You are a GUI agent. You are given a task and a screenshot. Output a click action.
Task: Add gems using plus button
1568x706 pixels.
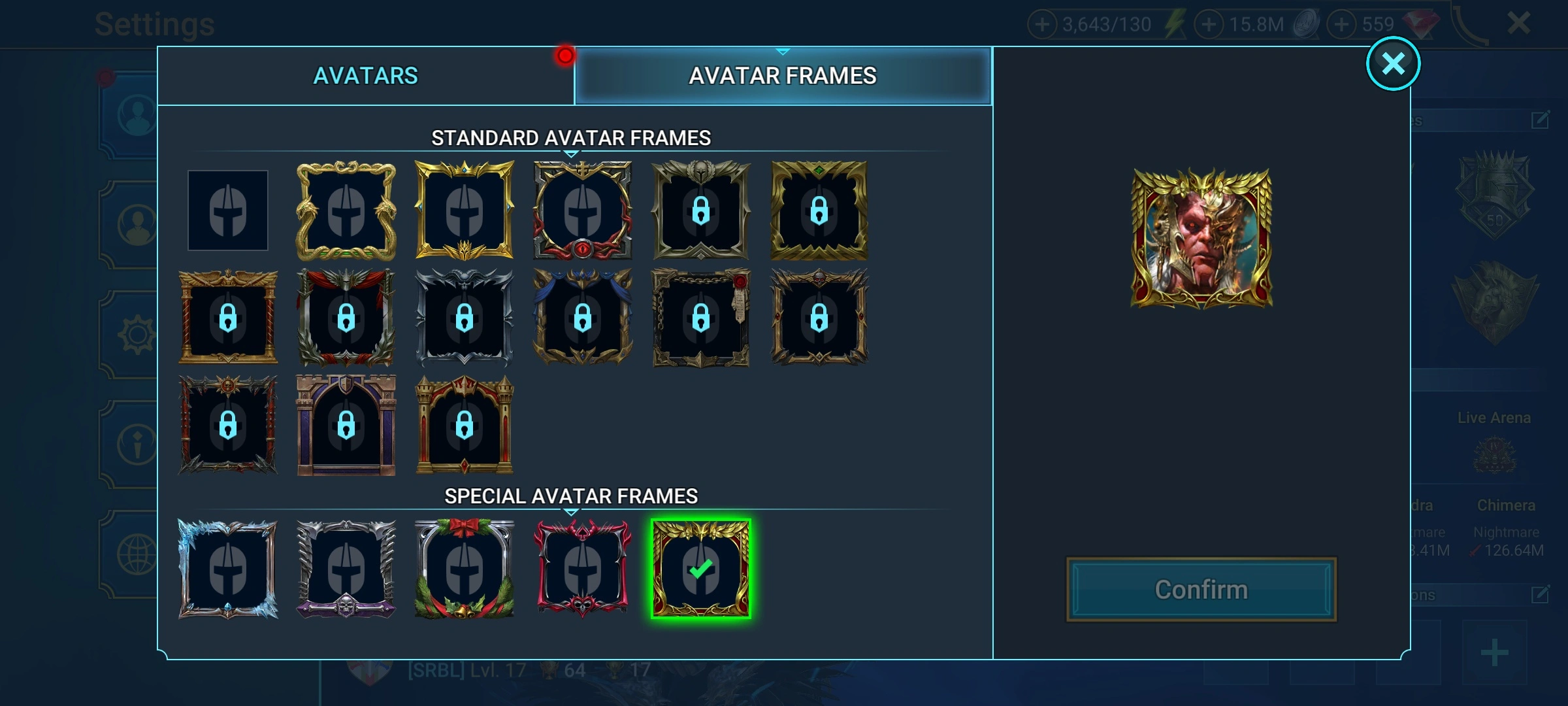click(x=1342, y=25)
